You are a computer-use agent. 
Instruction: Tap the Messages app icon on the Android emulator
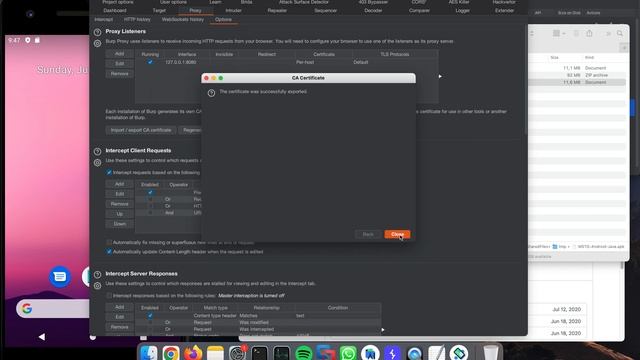60,277
